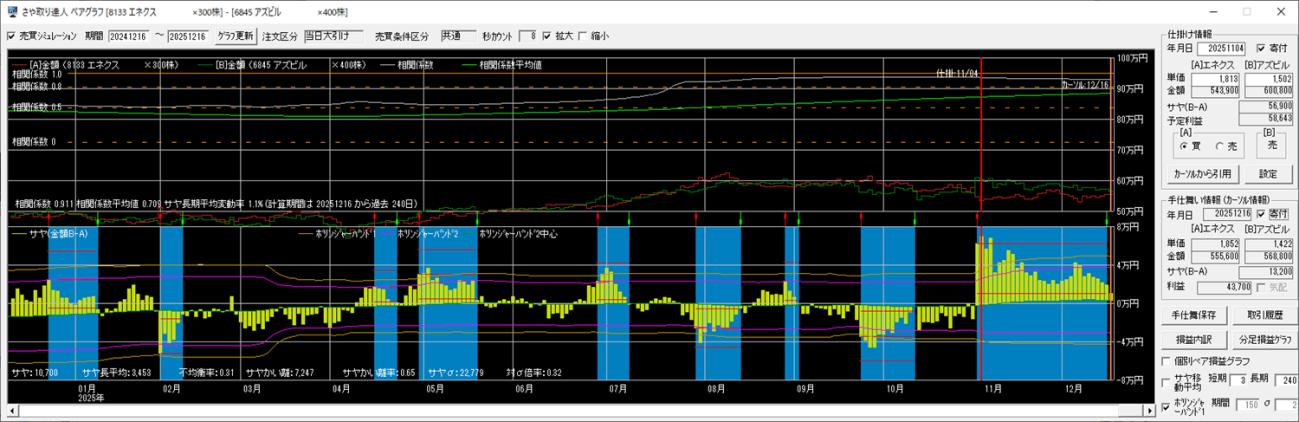Open 設定 settings button
This screenshot has height=422, width=1299.
pyautogui.click(x=1267, y=173)
